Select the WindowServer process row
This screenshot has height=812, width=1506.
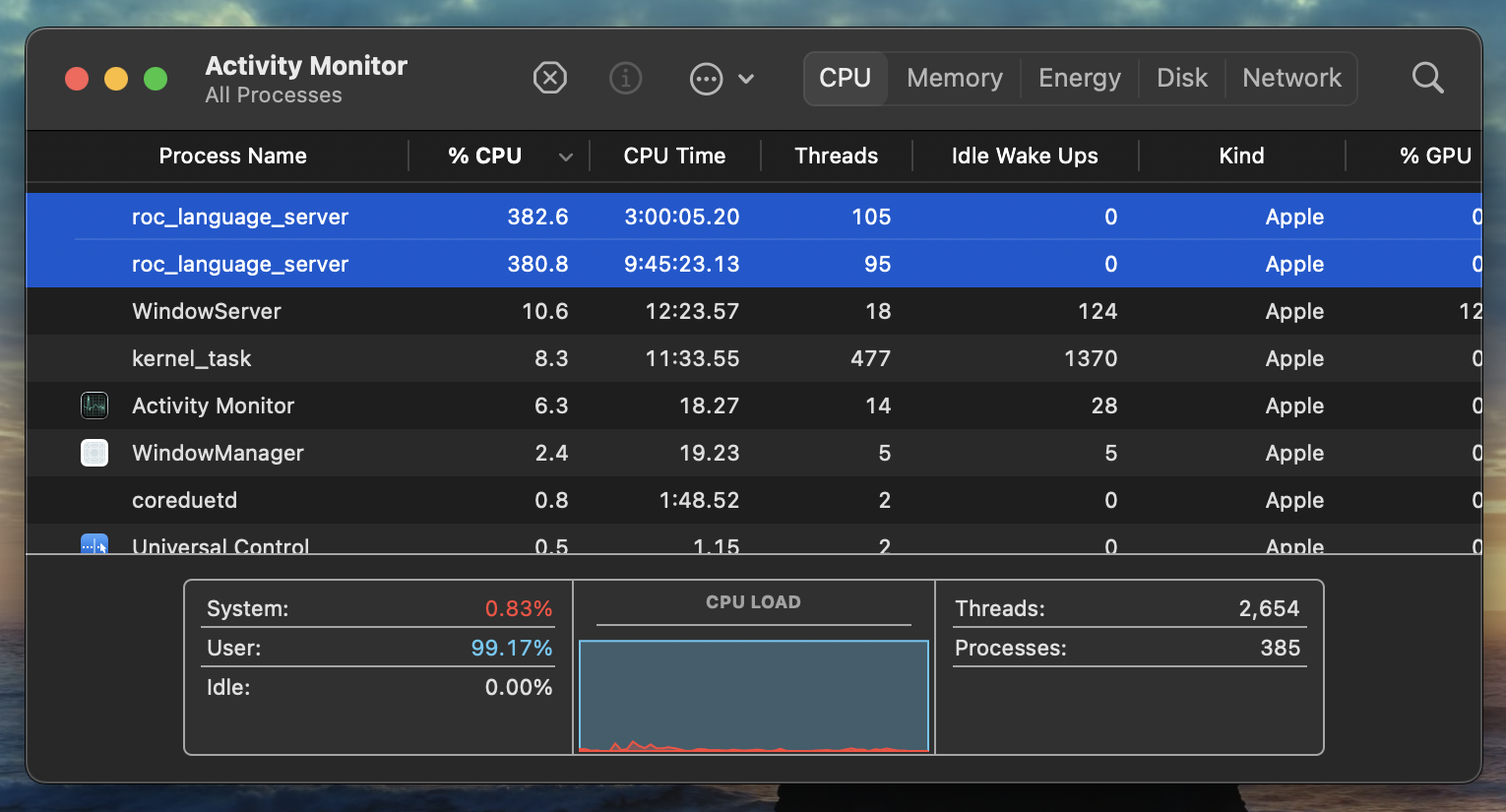(x=754, y=311)
